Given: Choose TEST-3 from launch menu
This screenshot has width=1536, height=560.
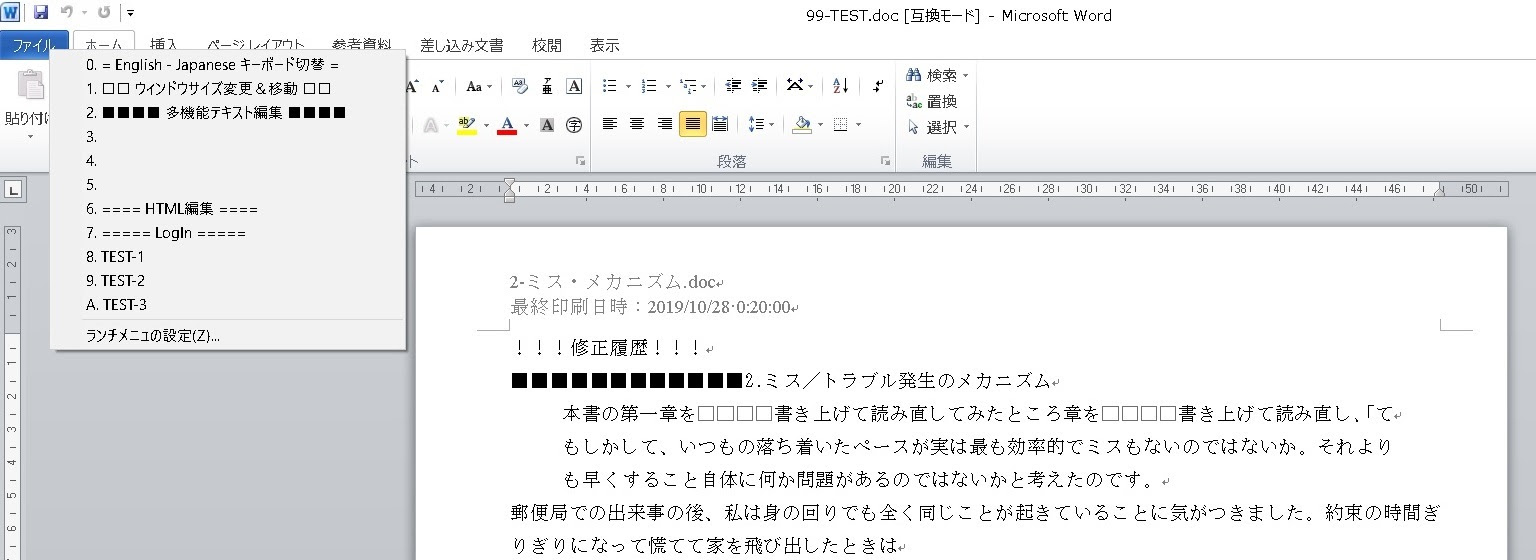Looking at the screenshot, I should 228,305.
